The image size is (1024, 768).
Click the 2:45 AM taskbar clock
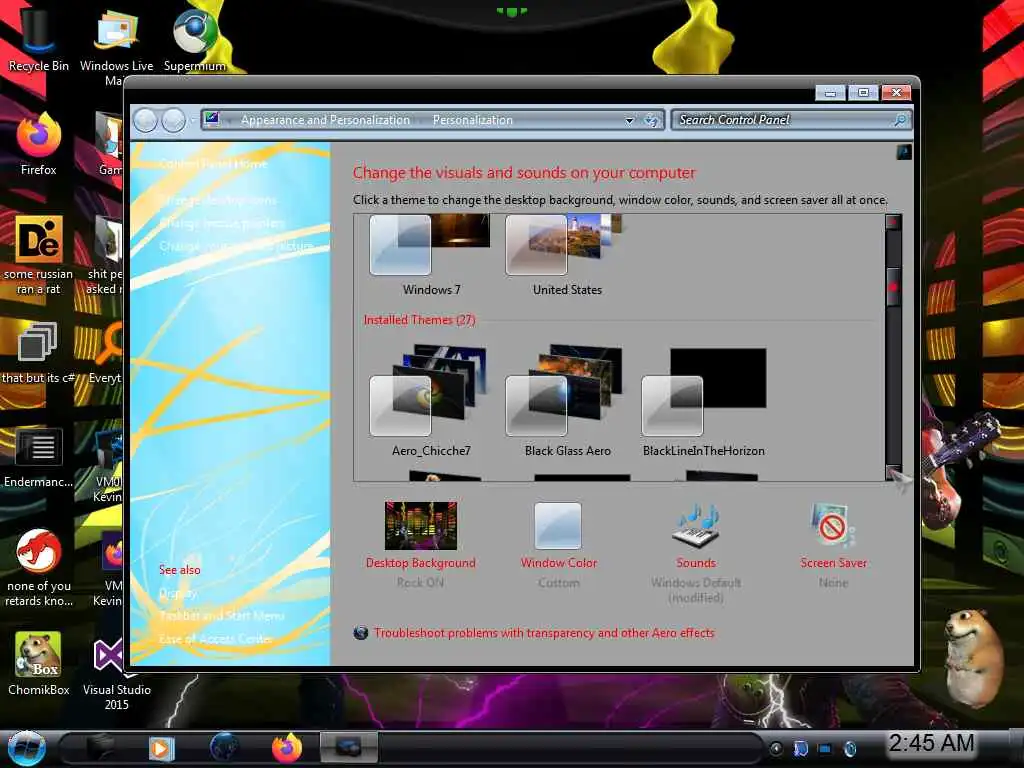[x=931, y=743]
